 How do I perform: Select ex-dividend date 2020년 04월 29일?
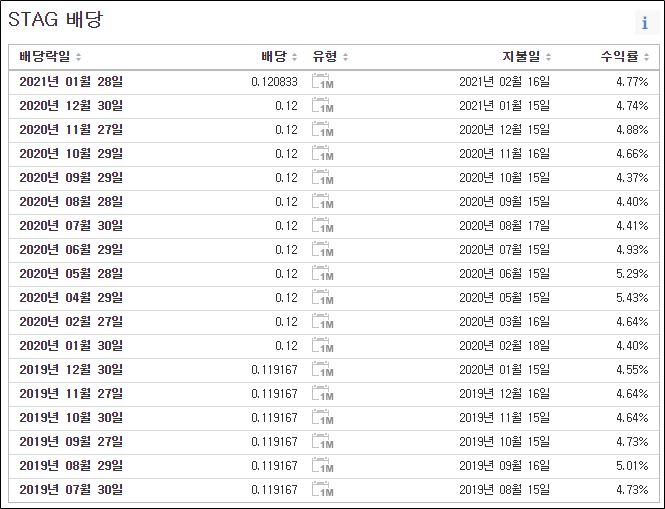(71, 297)
